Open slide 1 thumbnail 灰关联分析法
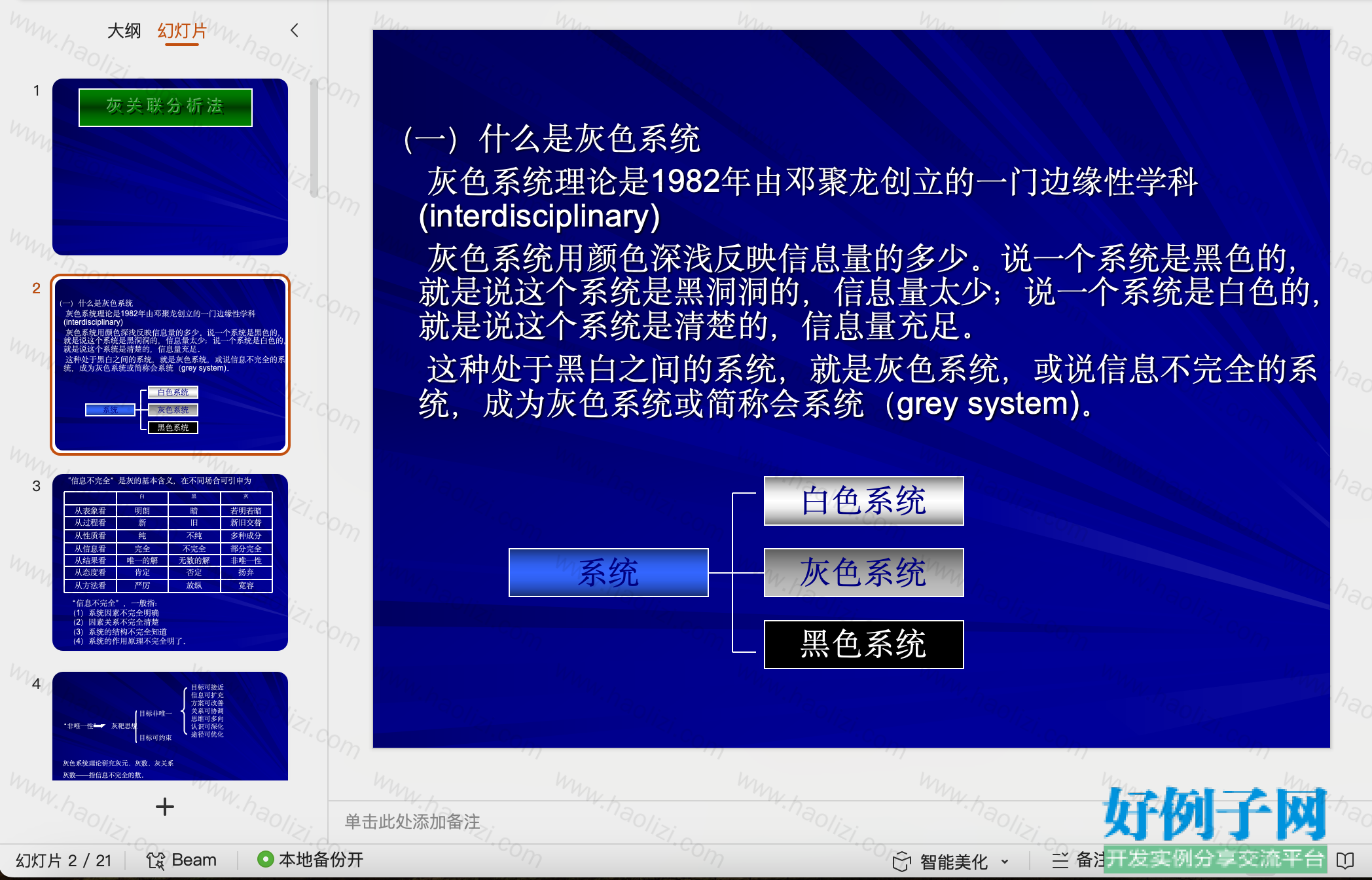The image size is (1372, 880). pyautogui.click(x=170, y=167)
